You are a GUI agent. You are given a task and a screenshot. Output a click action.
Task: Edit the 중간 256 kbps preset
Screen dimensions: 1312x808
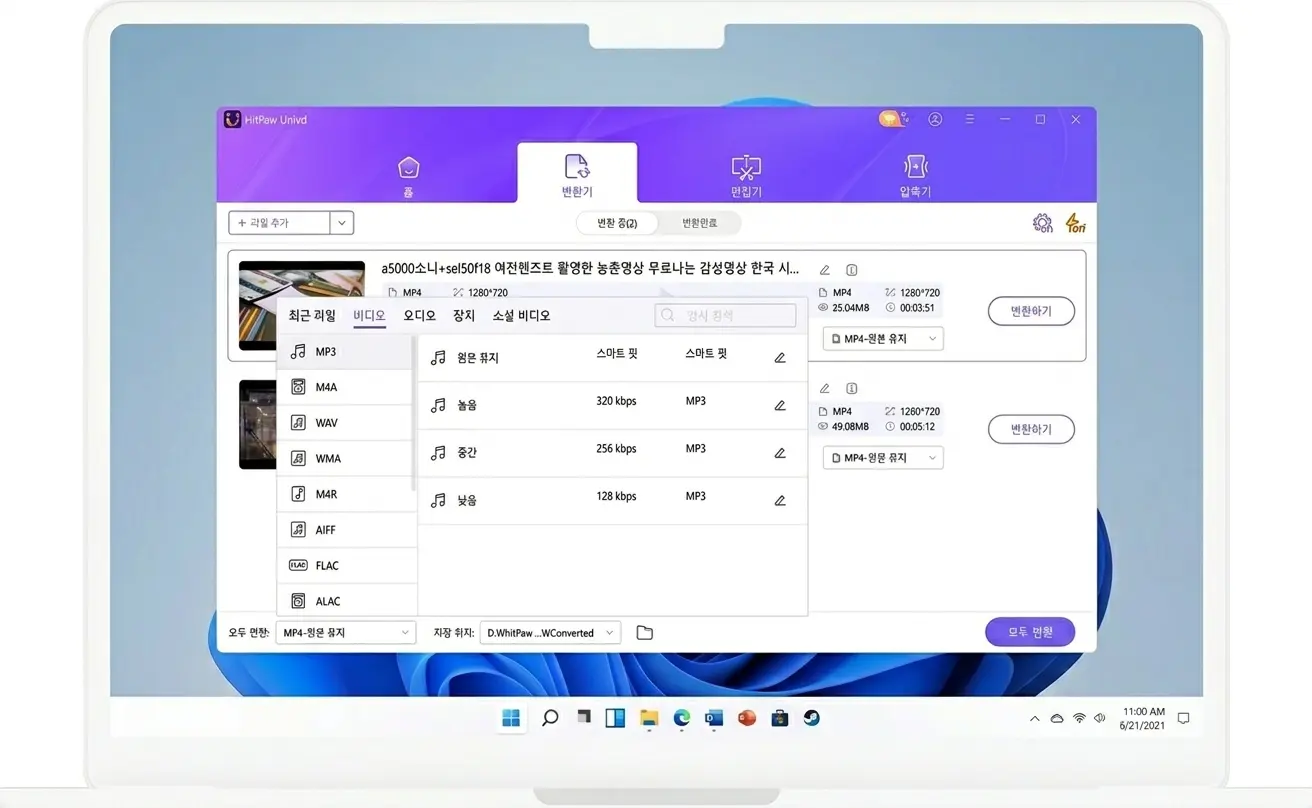point(780,453)
